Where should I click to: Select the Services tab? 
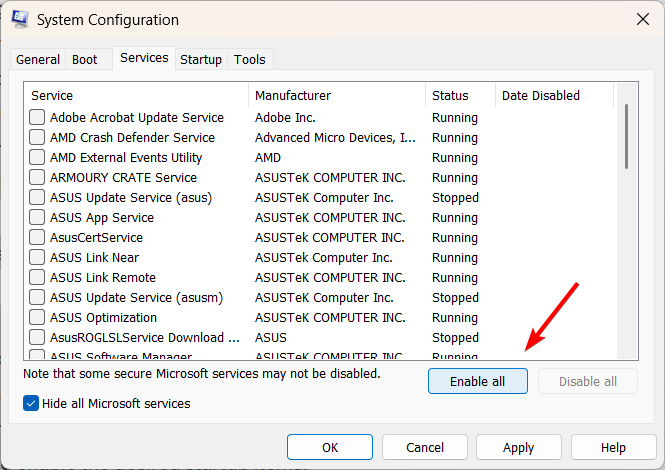tap(144, 58)
